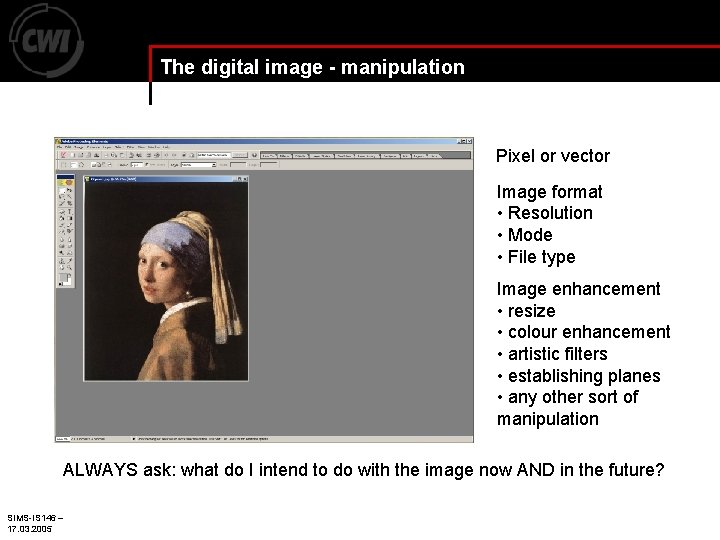Select the Brush tool
The height and width of the screenshot is (540, 720).
point(62,225)
